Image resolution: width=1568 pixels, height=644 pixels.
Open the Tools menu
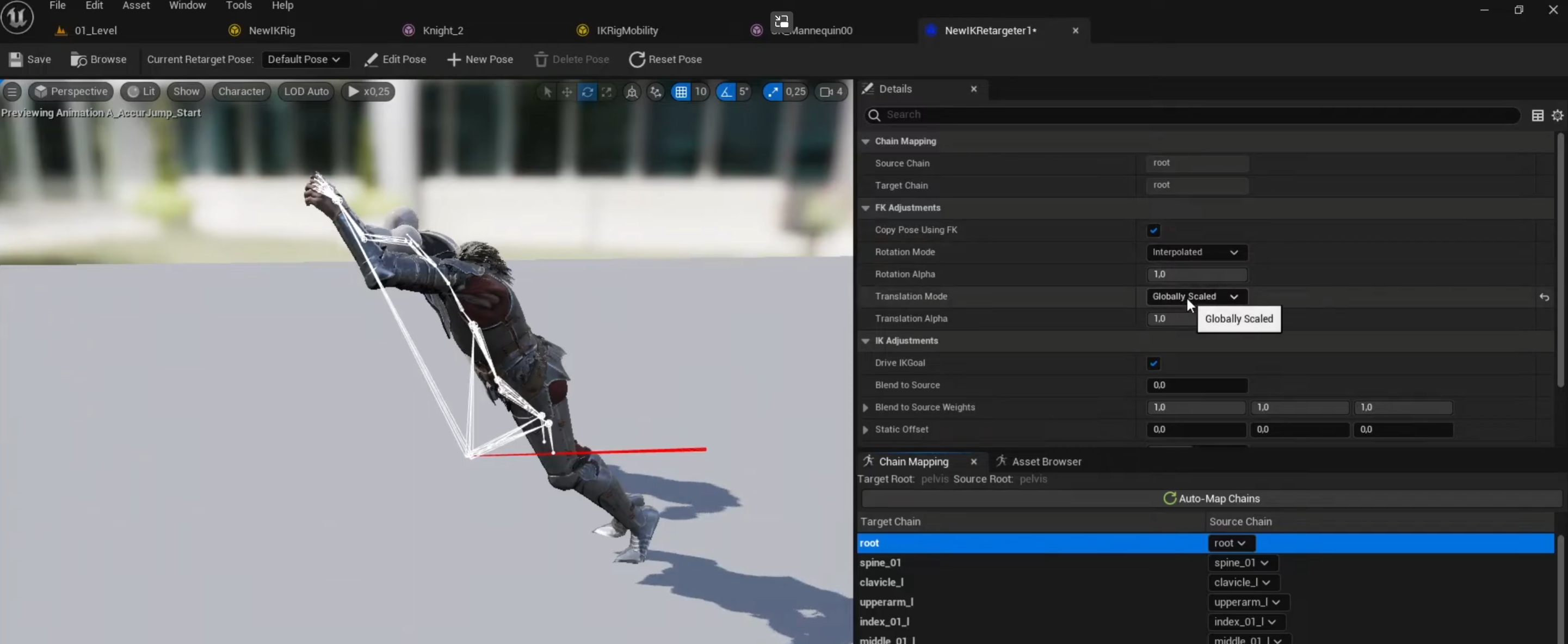pyautogui.click(x=238, y=6)
